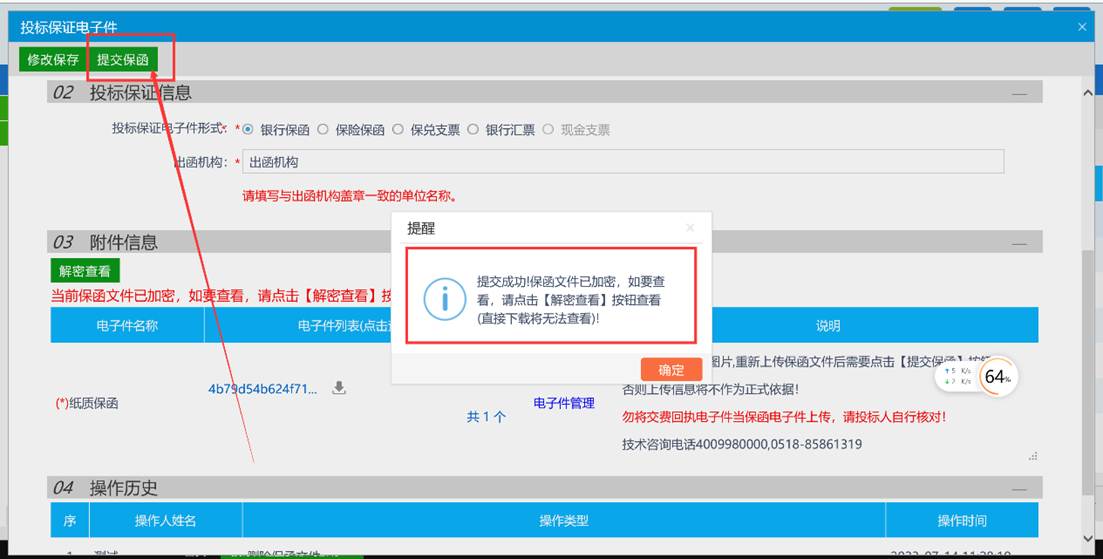Click the download icon beside file 4b79d54b624f71
The image size is (1103, 559).
[339, 388]
